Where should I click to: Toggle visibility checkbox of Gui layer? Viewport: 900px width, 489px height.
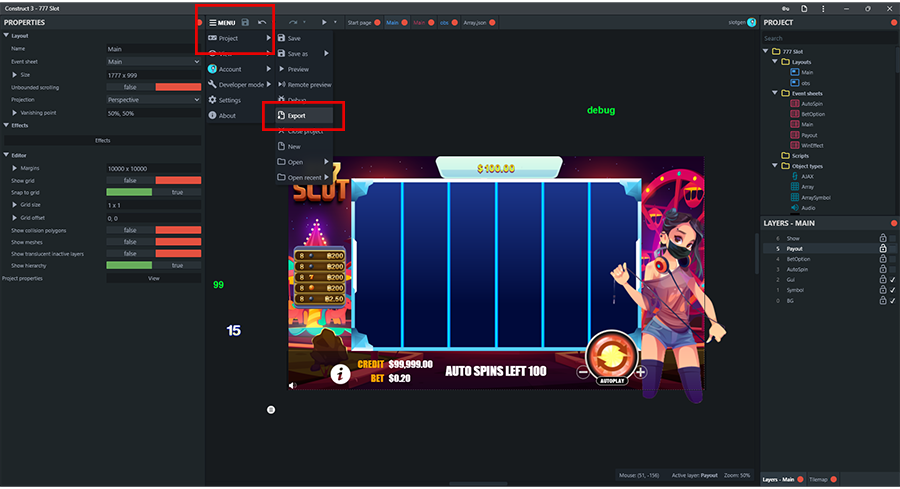(893, 280)
